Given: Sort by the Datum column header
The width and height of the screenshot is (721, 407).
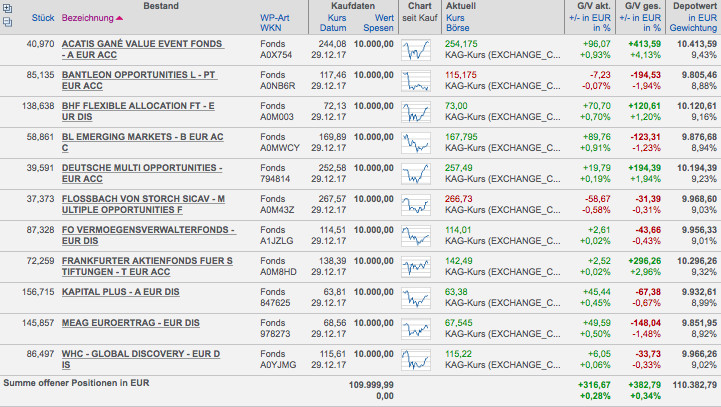Looking at the screenshot, I should 333,28.
